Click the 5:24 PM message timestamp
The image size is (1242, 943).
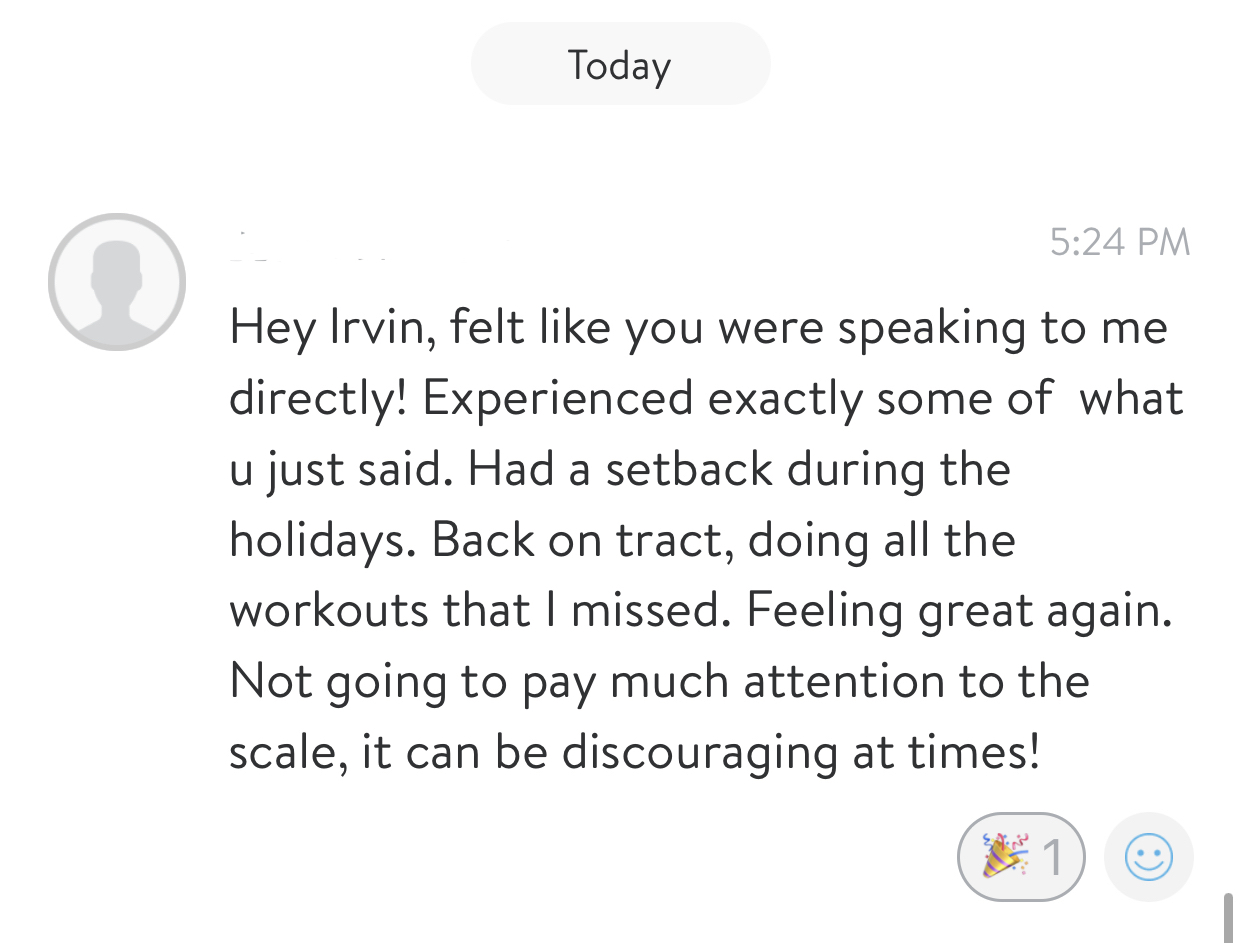coord(1120,242)
